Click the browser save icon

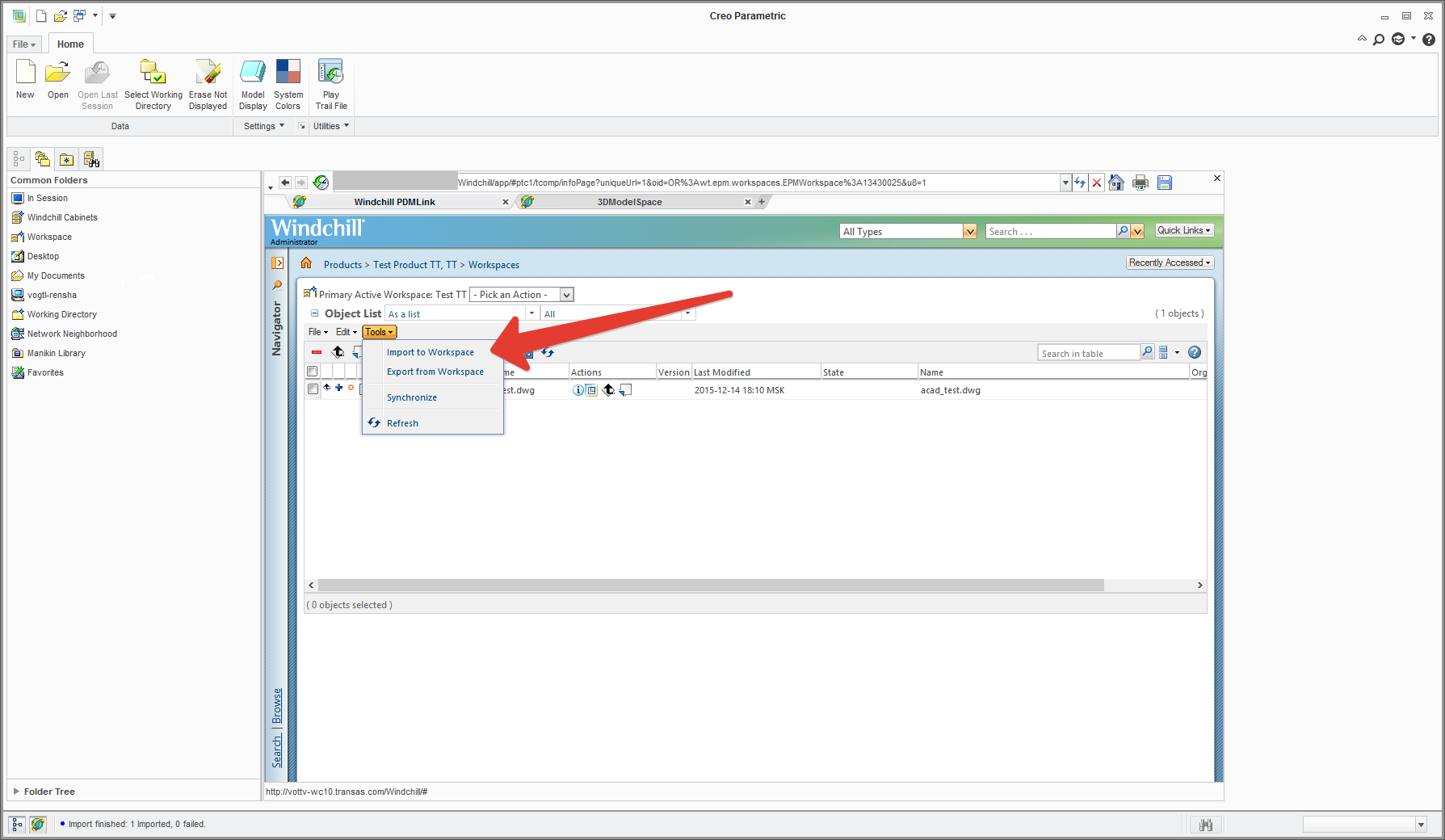coord(1165,183)
